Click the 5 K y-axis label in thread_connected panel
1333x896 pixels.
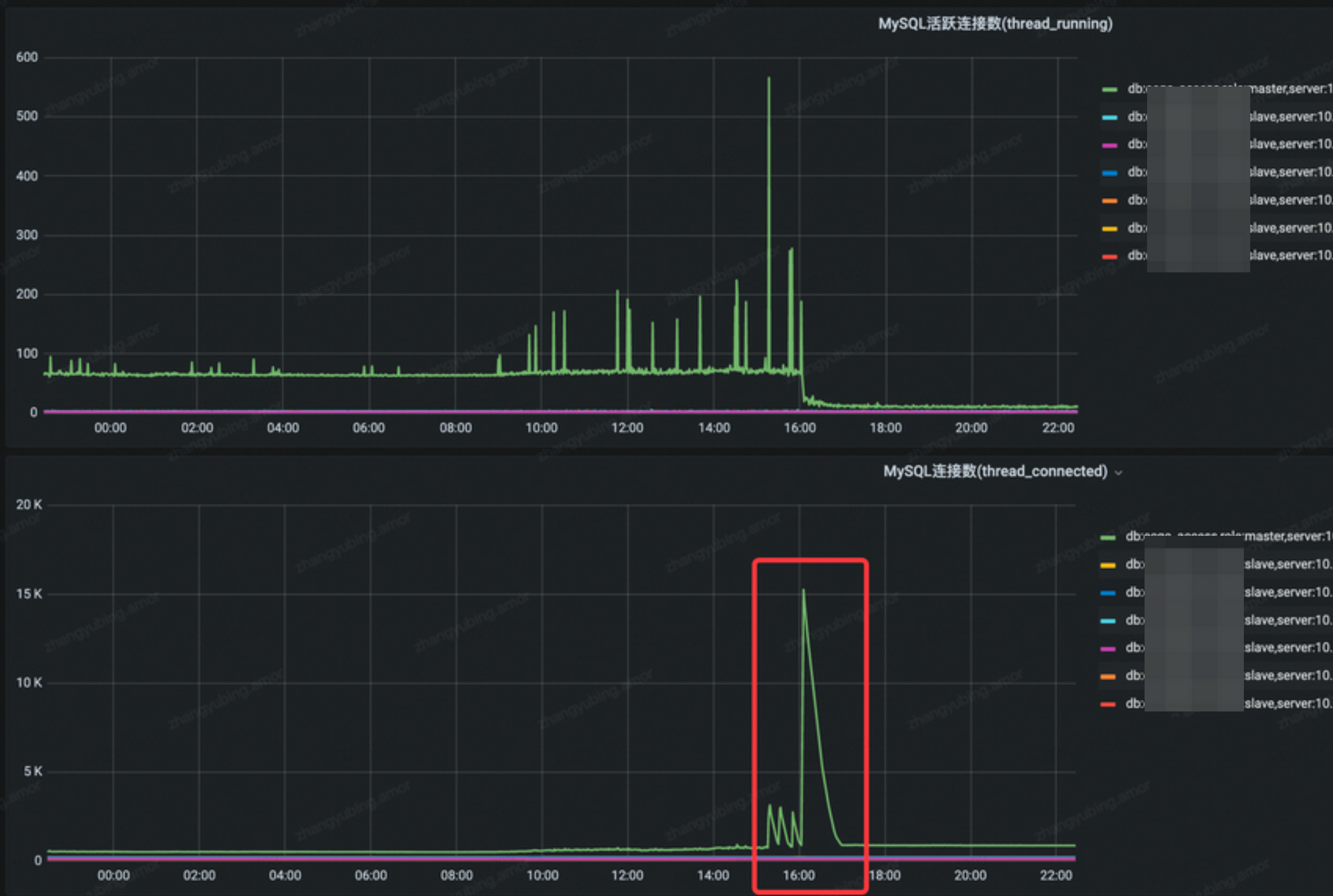click(33, 771)
